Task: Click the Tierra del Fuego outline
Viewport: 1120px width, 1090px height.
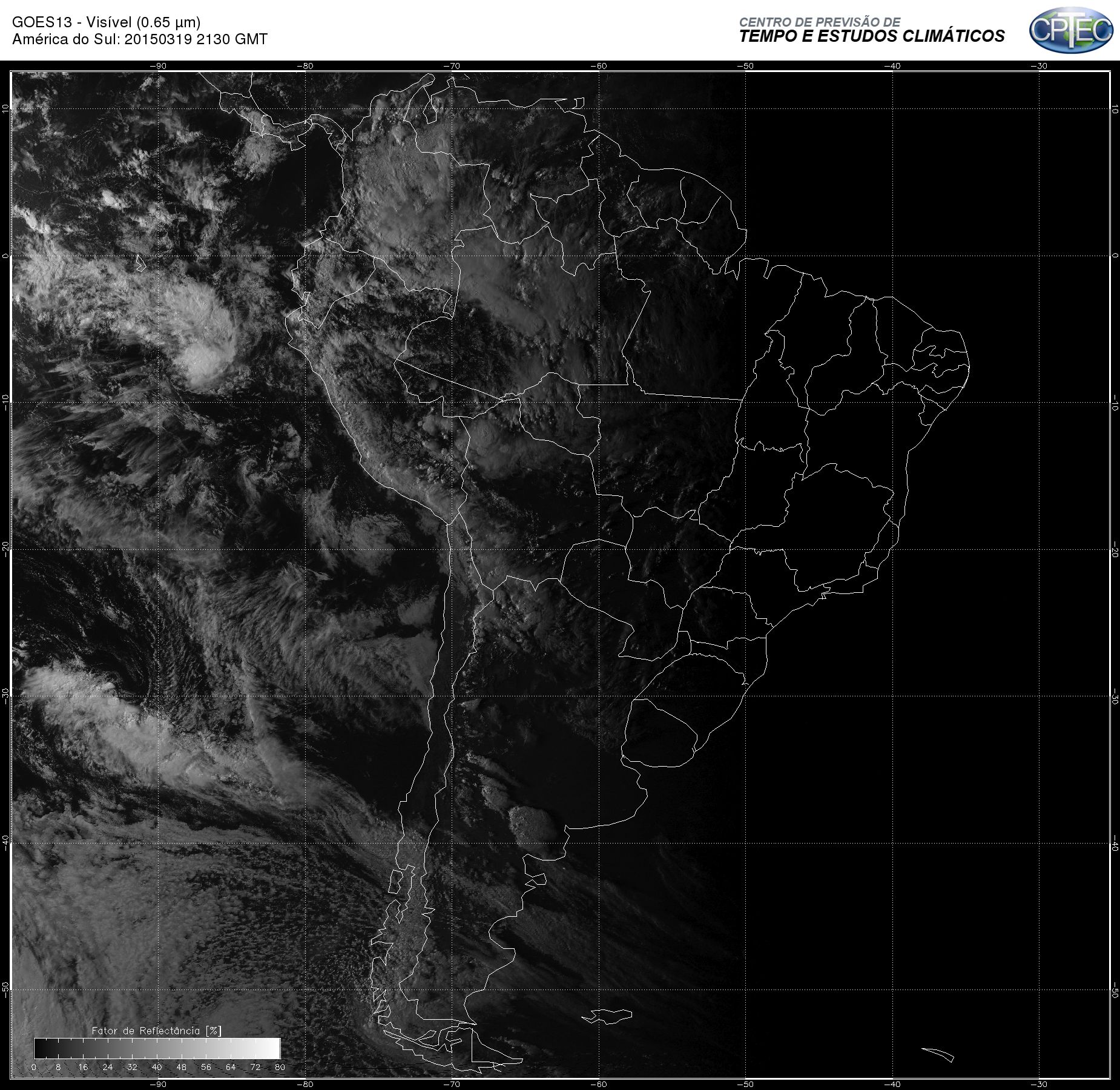Action: pos(472,1045)
